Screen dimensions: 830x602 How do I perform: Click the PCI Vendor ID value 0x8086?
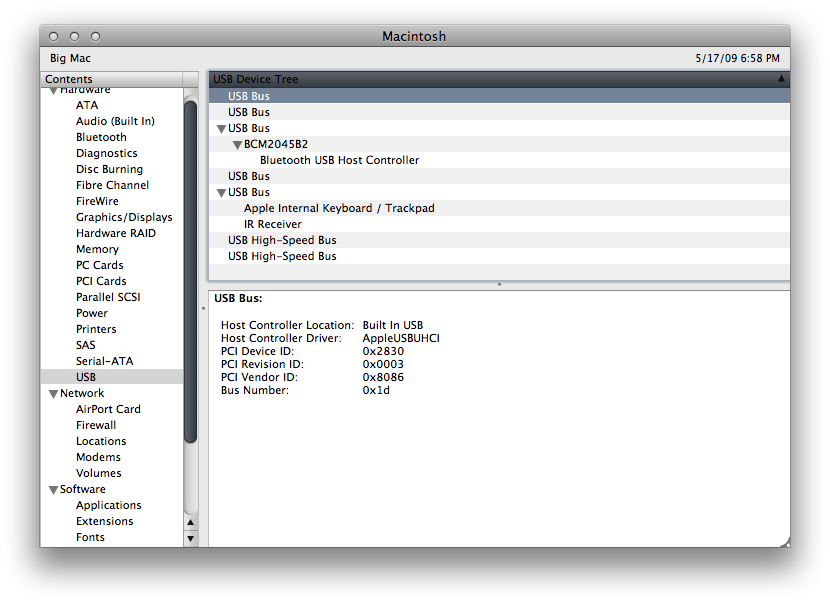383,377
